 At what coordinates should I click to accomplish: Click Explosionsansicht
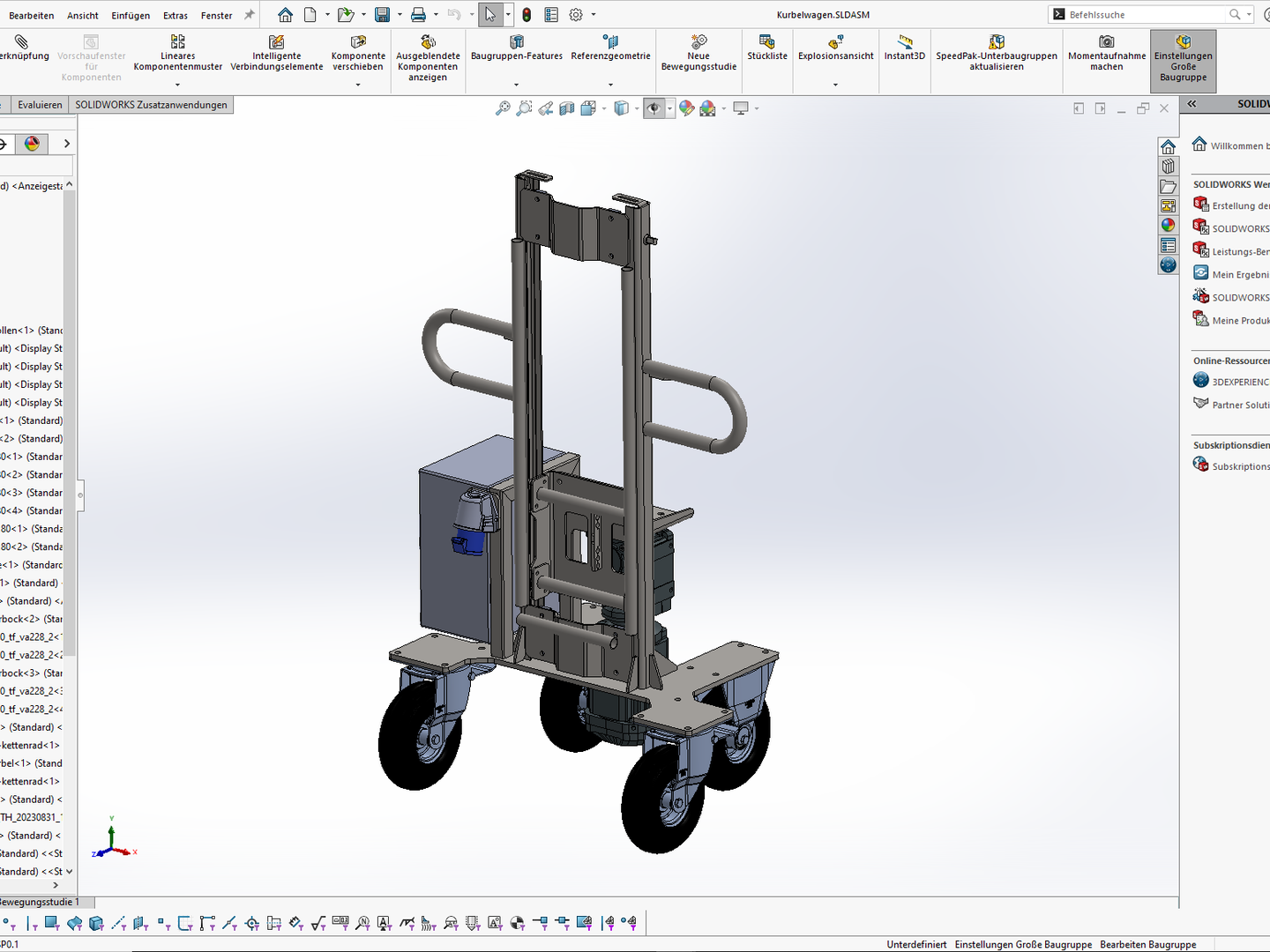(836, 49)
